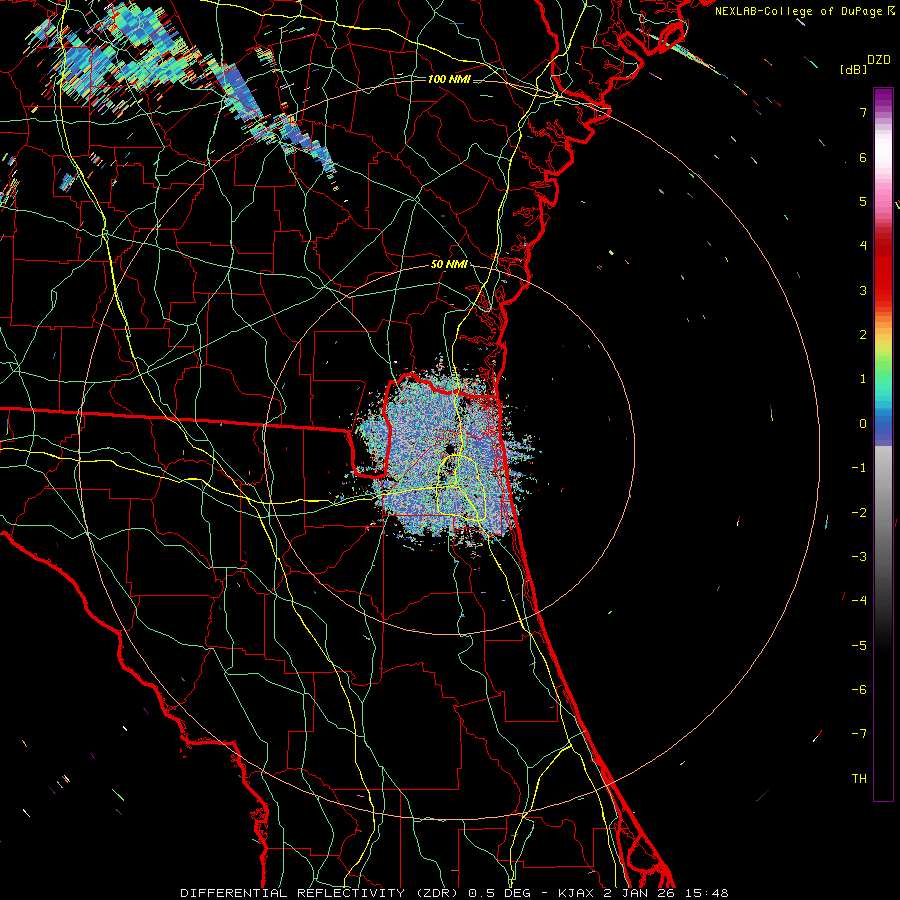Click the 7 value on color scale
The height and width of the screenshot is (900, 900).
[863, 112]
